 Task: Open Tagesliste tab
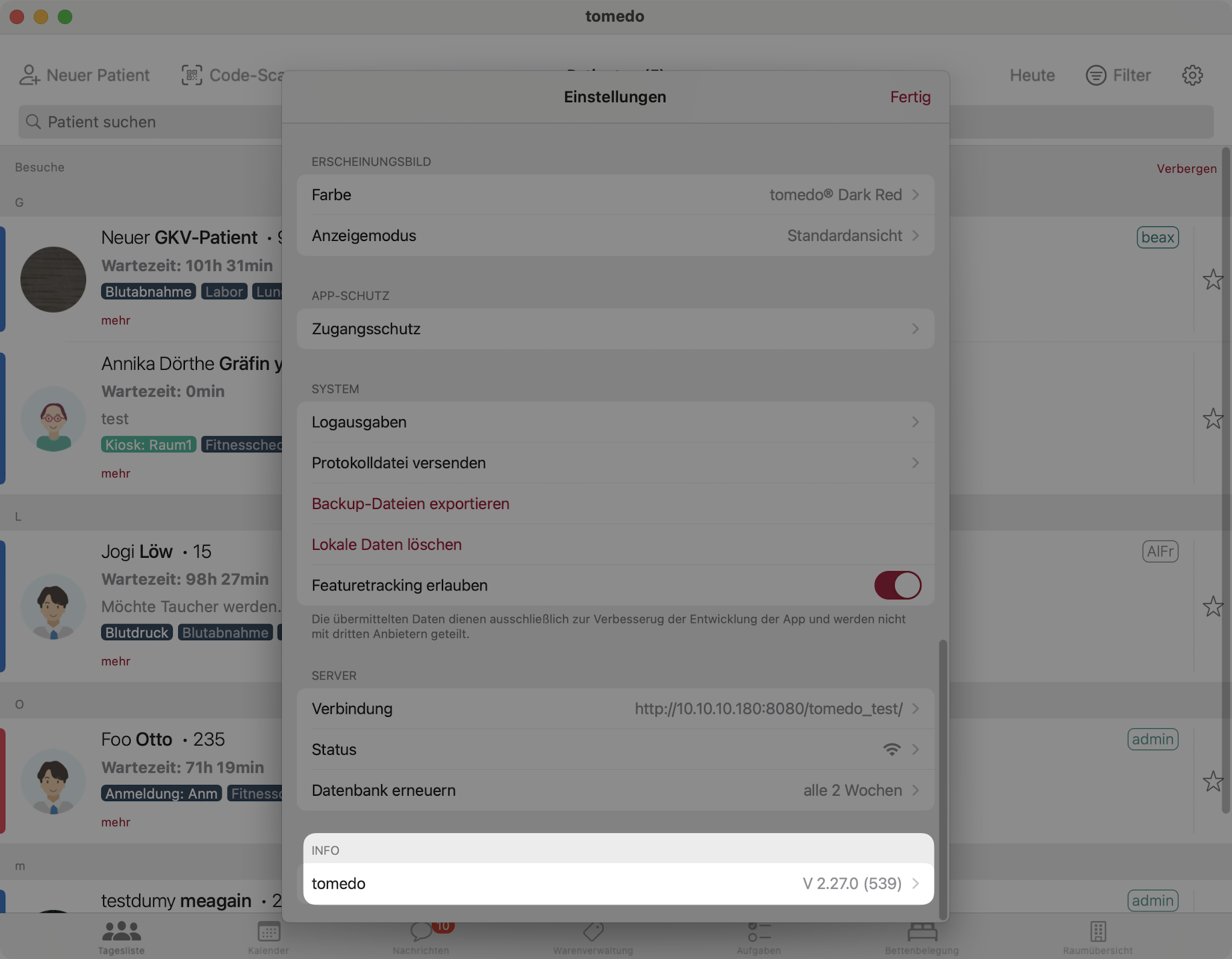tap(121, 937)
